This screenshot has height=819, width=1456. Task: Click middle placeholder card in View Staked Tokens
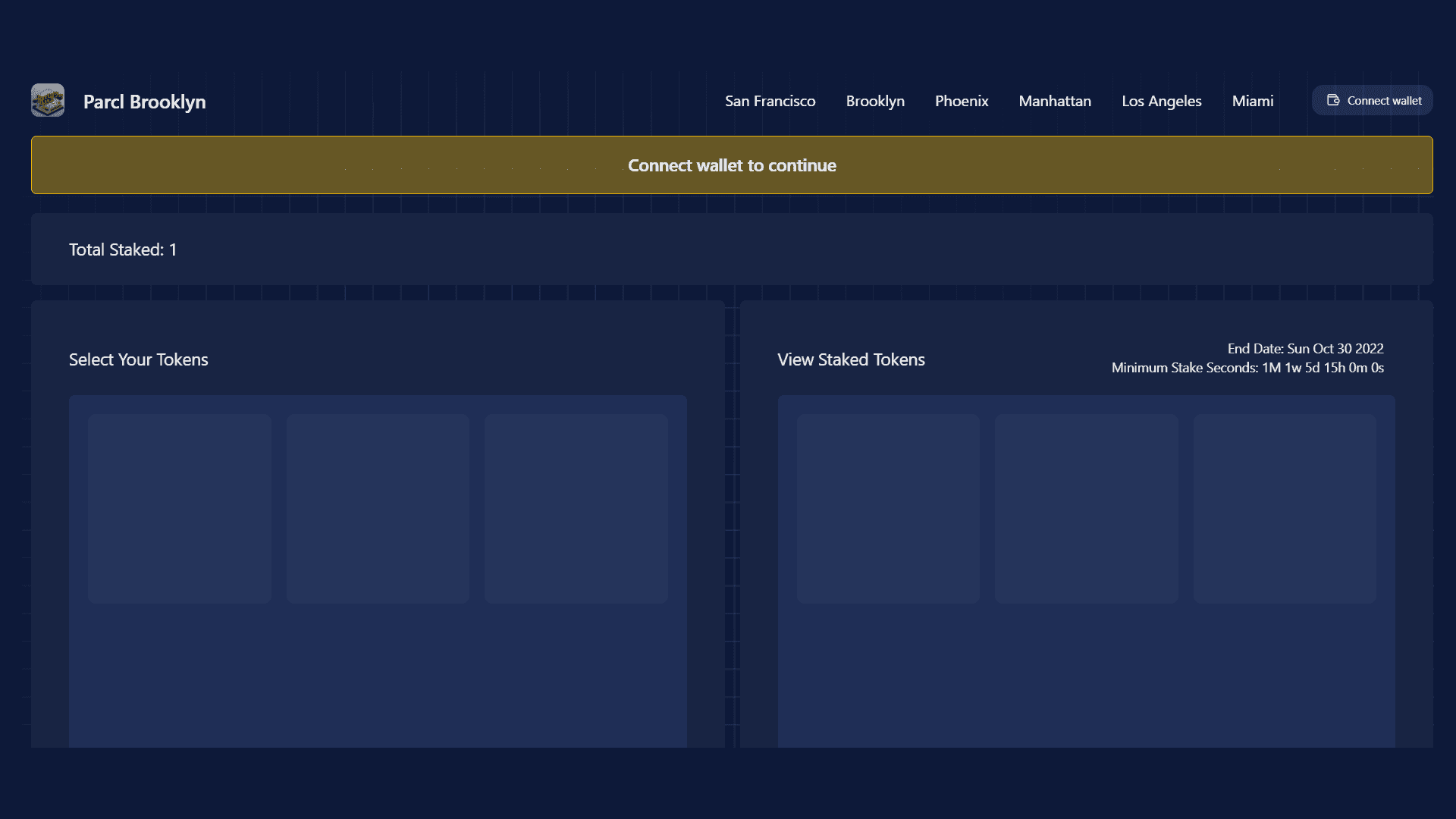click(x=1086, y=508)
